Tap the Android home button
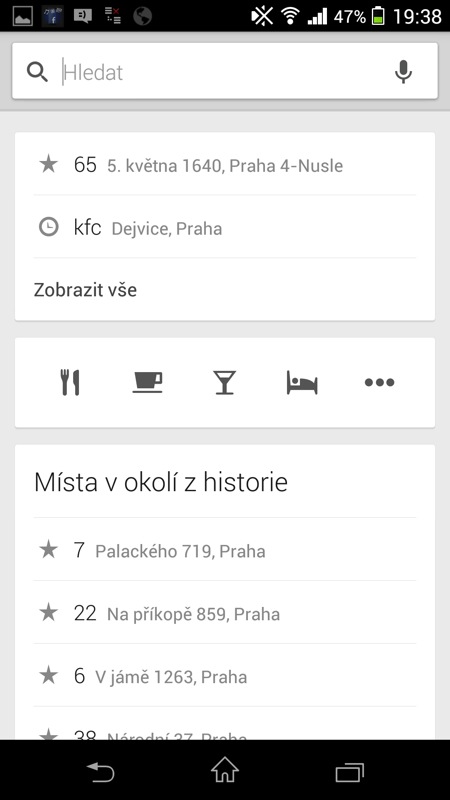Viewport: 450px width, 800px height. (225, 770)
